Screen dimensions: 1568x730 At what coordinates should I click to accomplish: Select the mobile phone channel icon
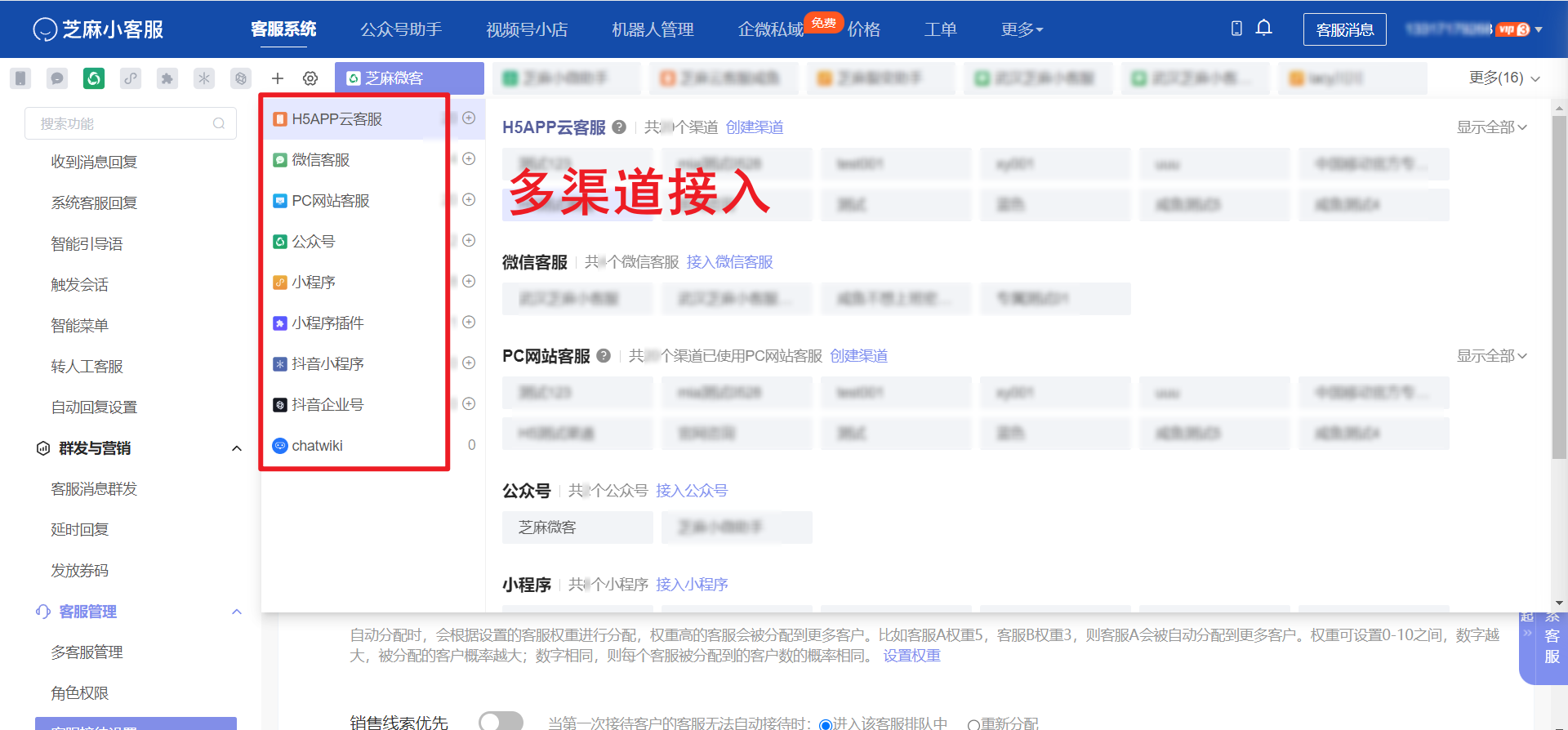(20, 78)
